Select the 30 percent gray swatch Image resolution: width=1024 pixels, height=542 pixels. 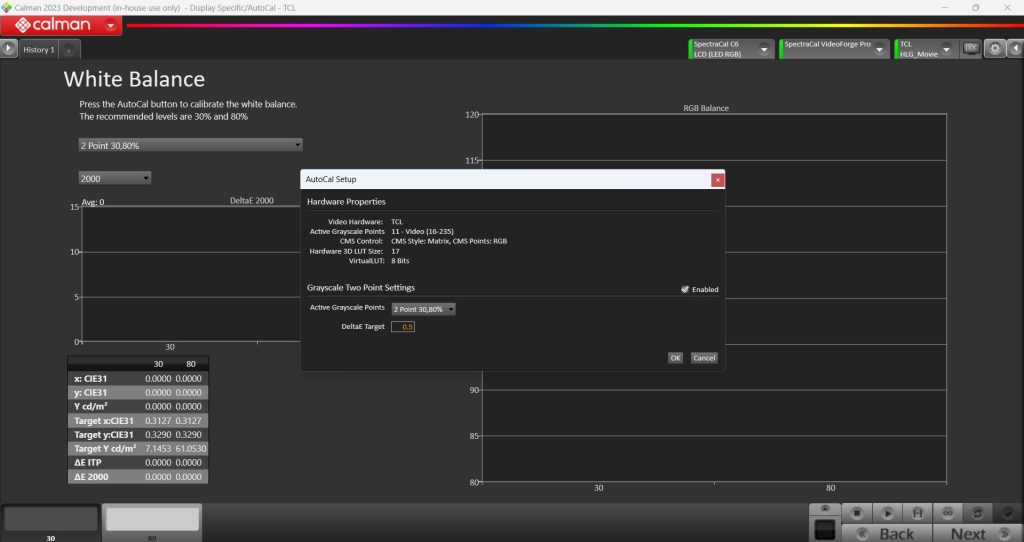click(51, 521)
